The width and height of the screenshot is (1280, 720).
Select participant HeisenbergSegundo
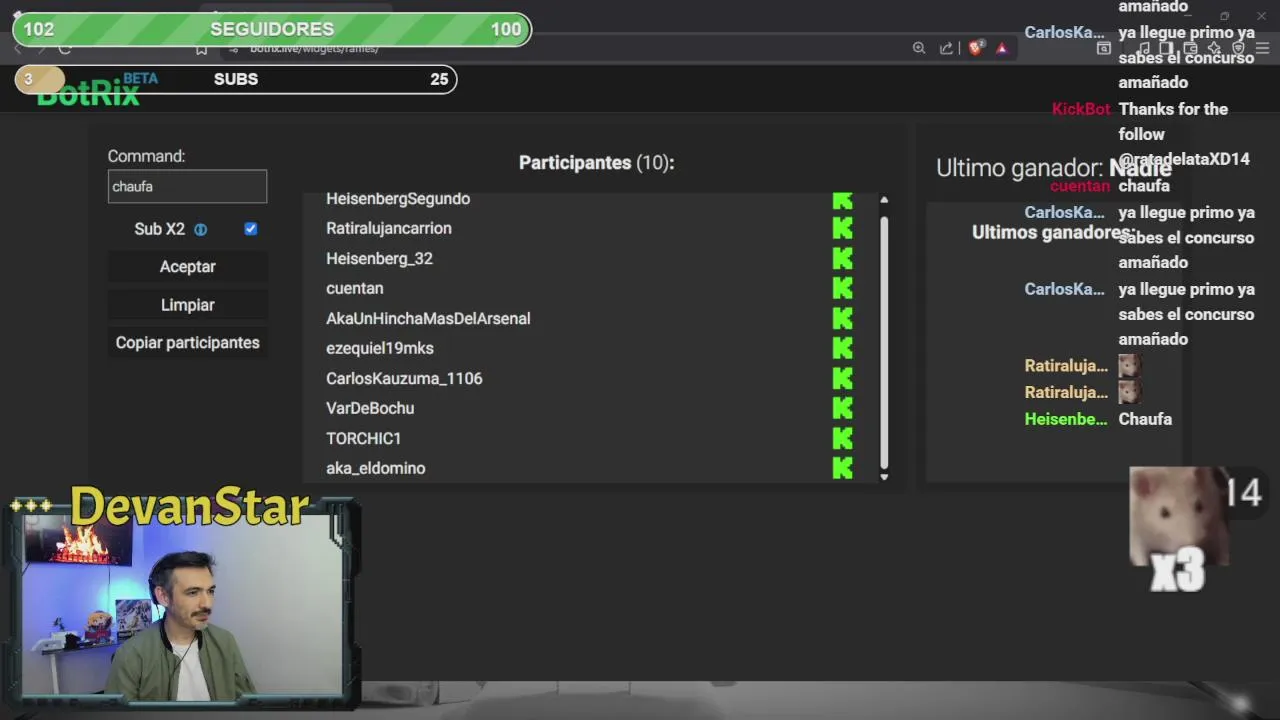[x=398, y=199]
